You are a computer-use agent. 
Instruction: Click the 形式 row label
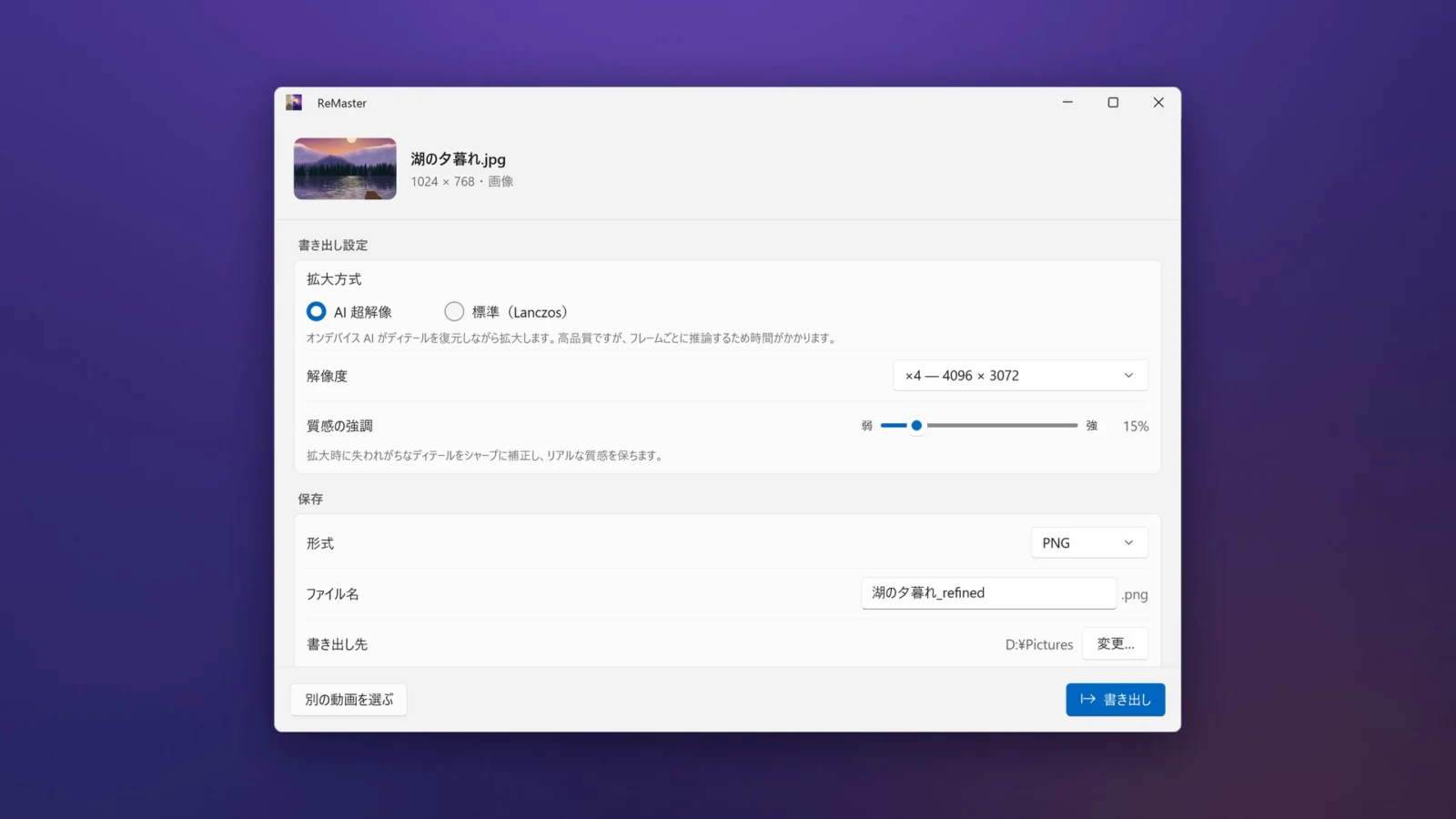pyautogui.click(x=320, y=543)
